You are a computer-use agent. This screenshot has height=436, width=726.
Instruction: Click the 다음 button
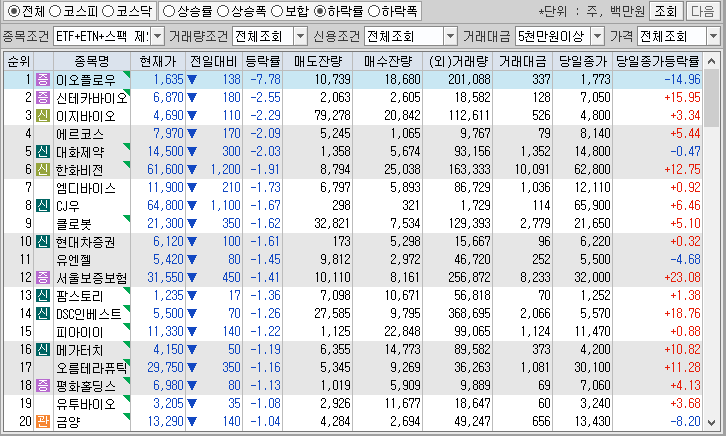click(x=703, y=11)
